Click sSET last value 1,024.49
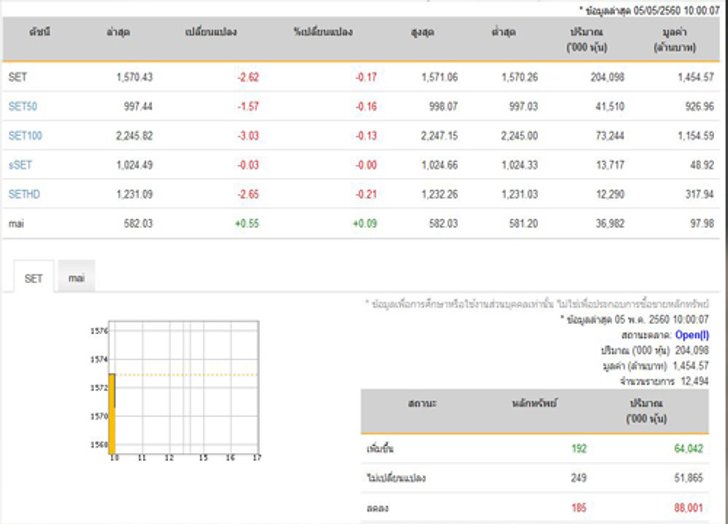This screenshot has height=524, width=728. pos(134,165)
